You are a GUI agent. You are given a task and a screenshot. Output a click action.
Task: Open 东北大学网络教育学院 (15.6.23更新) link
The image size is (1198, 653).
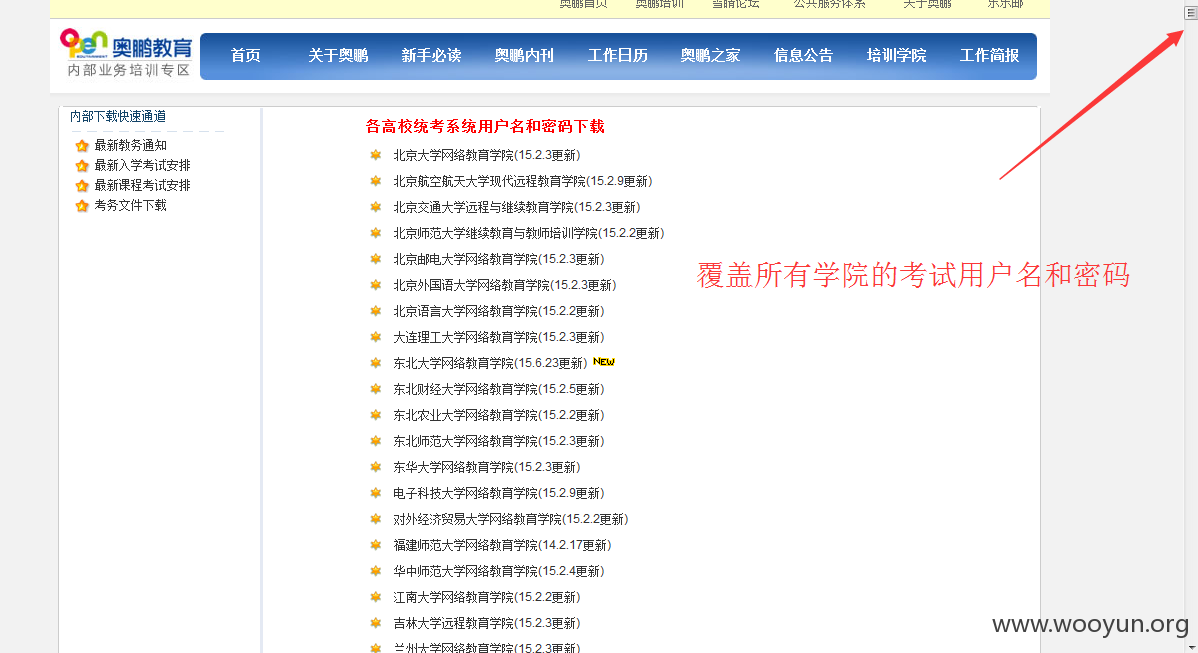[490, 363]
